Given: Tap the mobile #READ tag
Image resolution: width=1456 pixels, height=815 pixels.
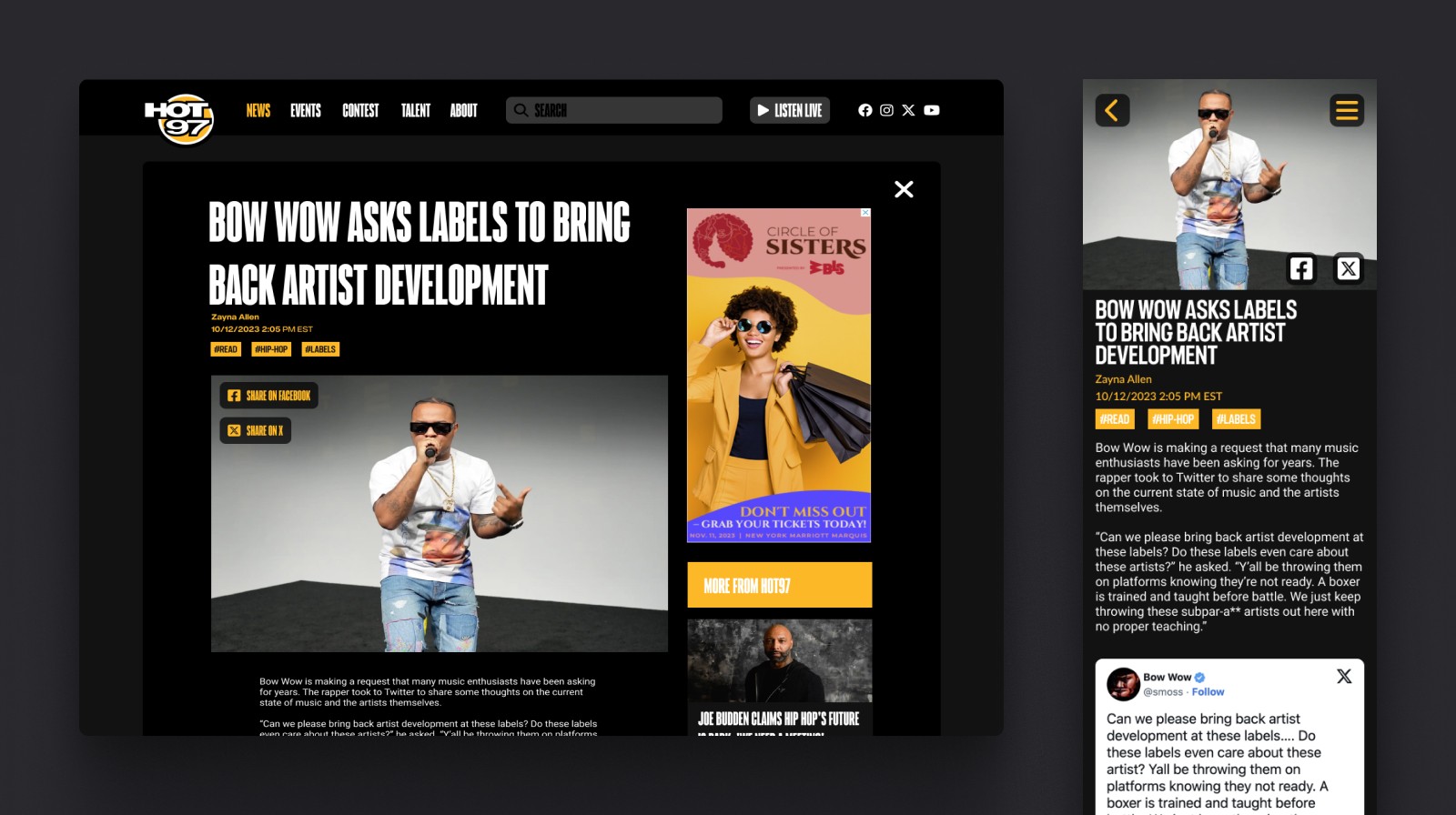Looking at the screenshot, I should (1115, 419).
